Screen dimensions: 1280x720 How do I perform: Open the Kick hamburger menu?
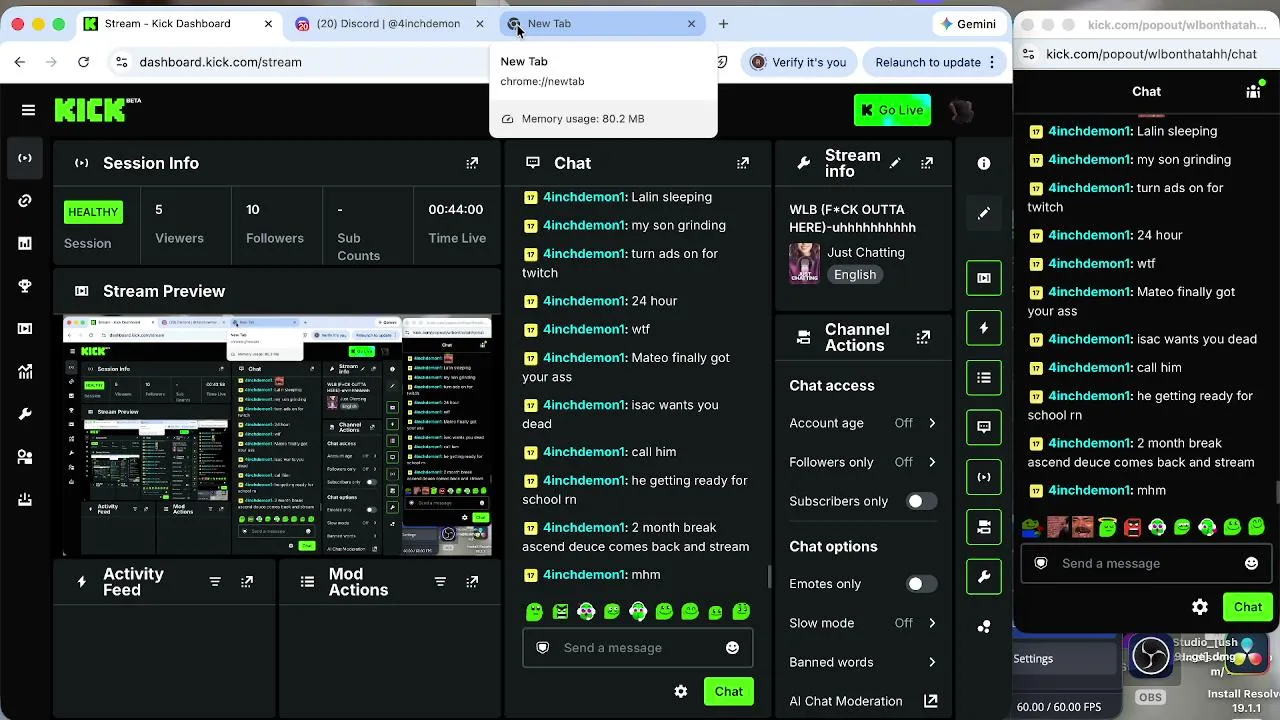(28, 110)
